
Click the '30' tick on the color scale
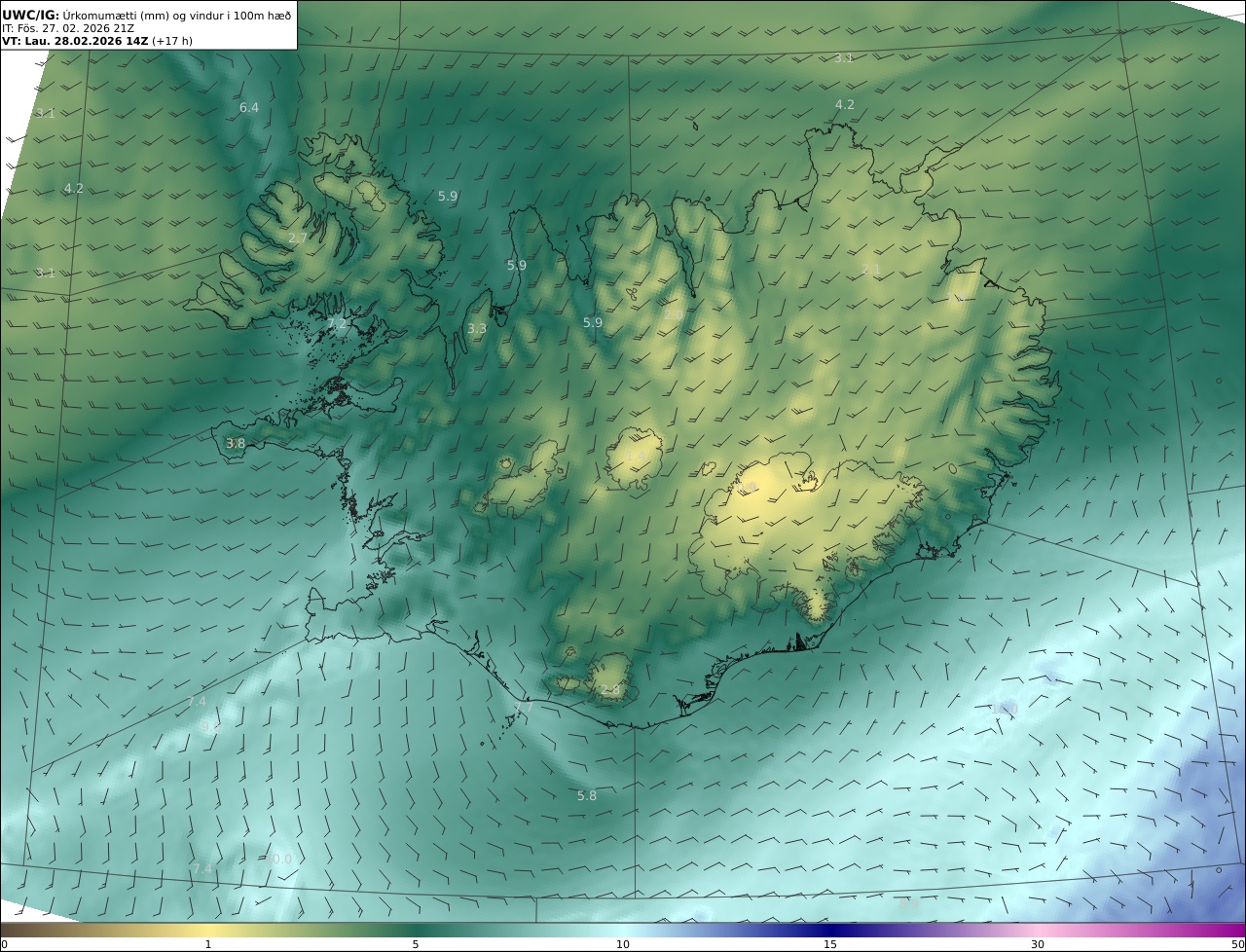coord(1038,944)
